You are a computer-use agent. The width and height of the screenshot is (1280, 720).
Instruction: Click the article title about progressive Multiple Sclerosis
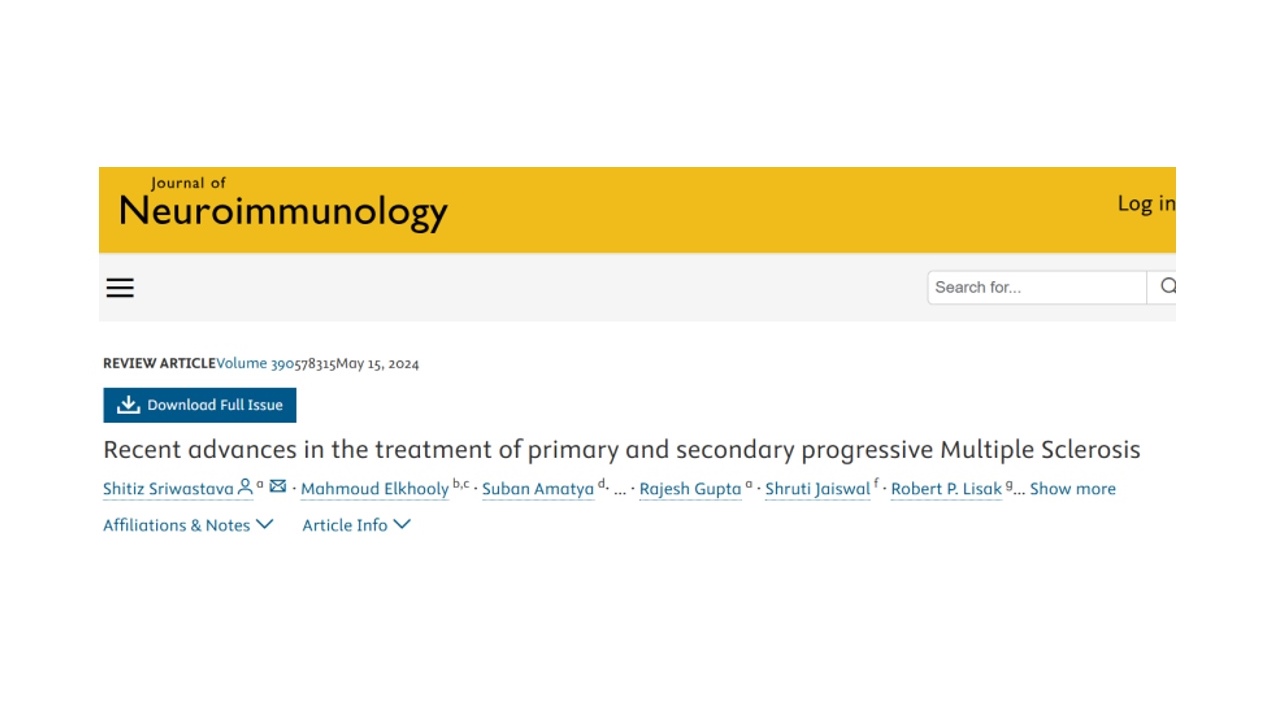tap(621, 450)
